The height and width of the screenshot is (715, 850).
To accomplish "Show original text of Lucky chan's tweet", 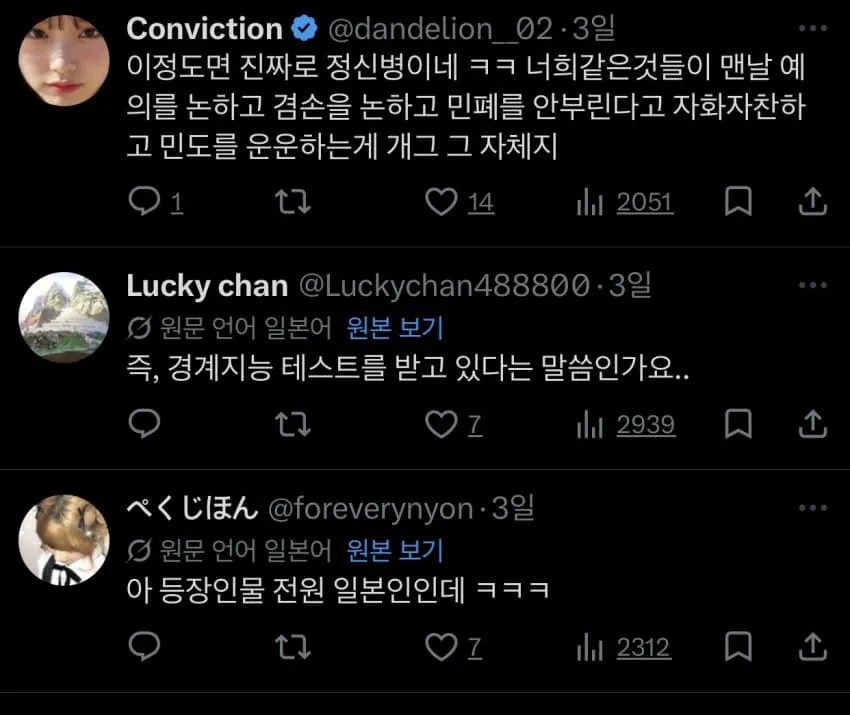I will pos(395,327).
